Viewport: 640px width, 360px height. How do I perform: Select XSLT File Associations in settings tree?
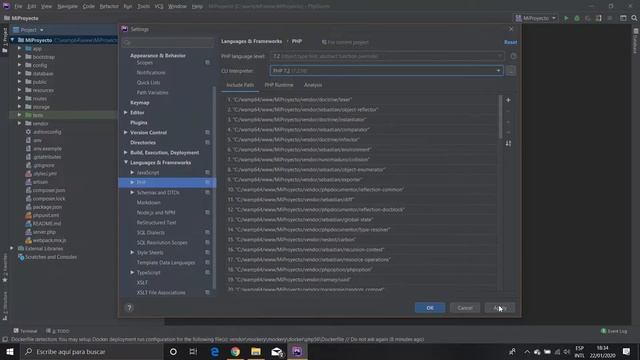(161, 292)
